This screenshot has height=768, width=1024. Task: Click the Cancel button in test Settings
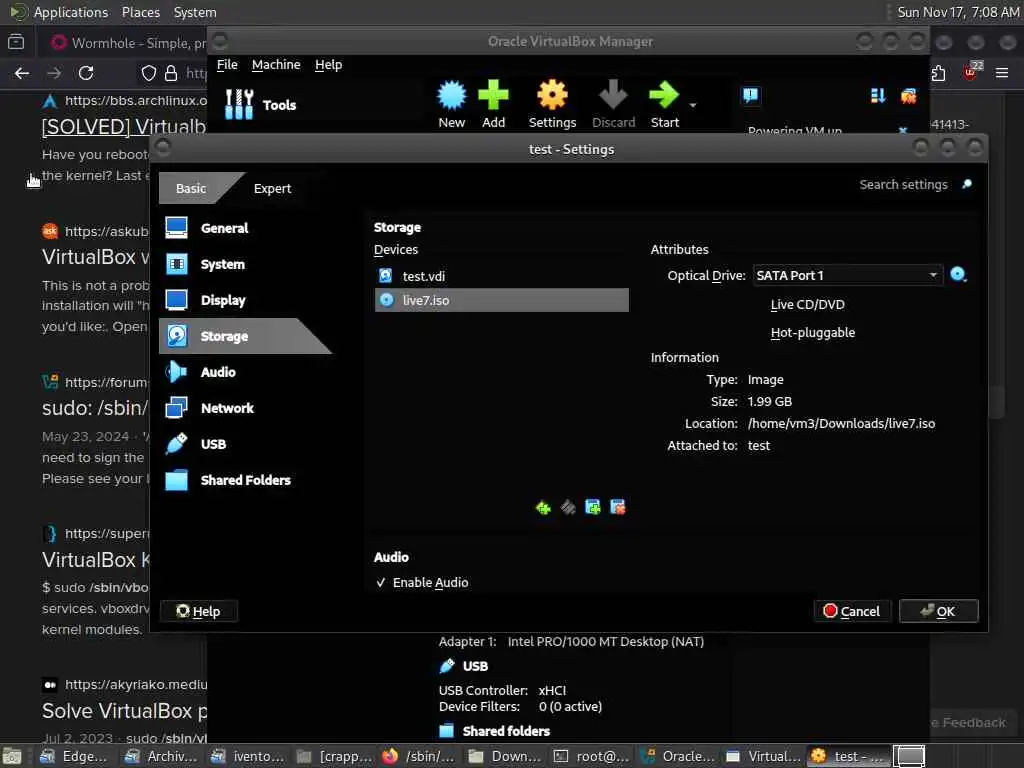852,611
